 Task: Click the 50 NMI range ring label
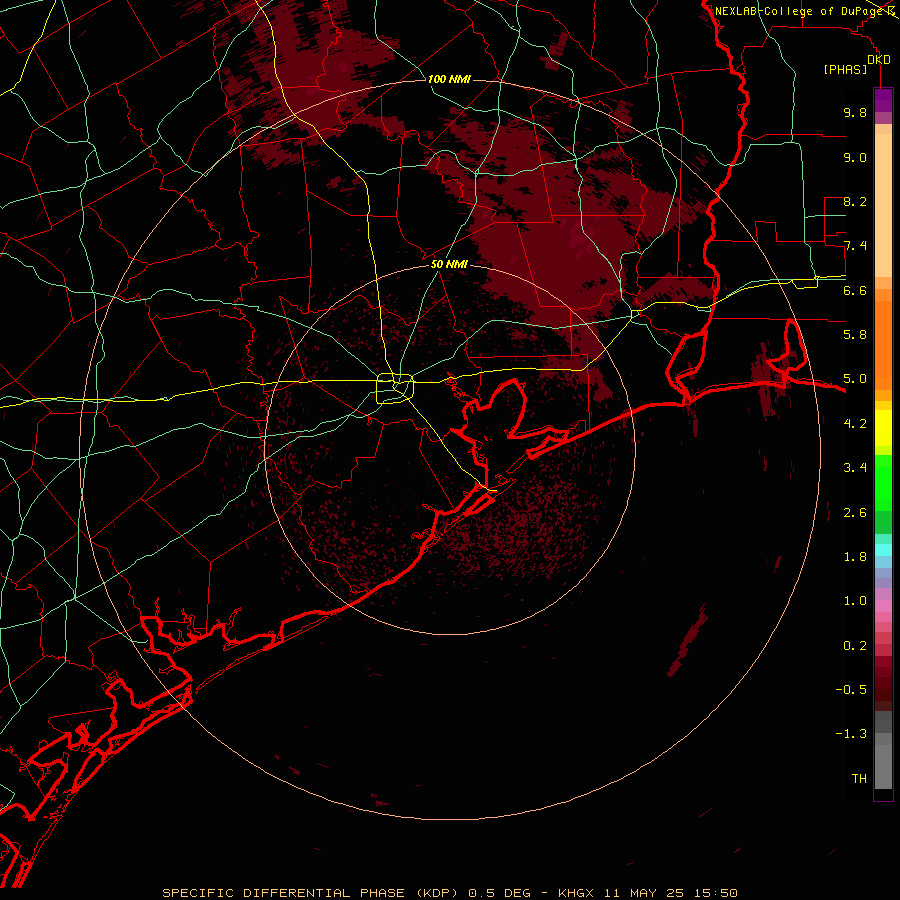coord(449,264)
